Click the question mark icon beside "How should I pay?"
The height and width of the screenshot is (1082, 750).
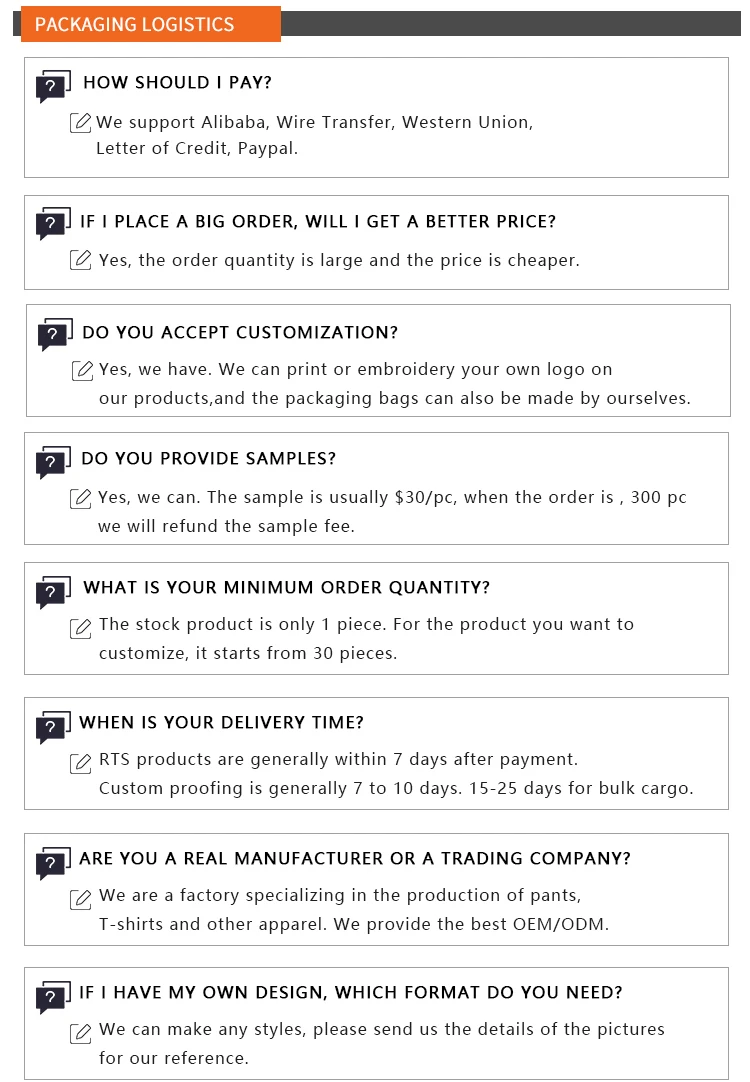tap(53, 87)
